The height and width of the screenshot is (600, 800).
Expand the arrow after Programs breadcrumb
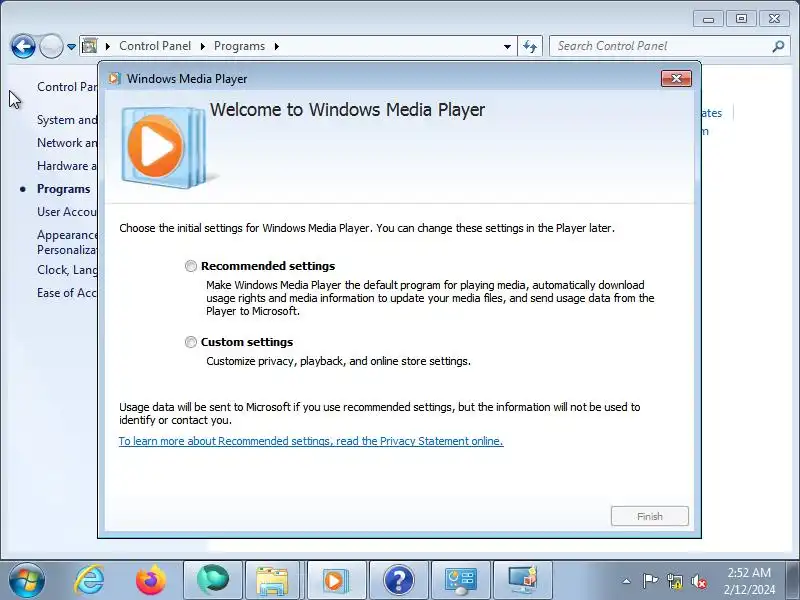click(x=277, y=46)
